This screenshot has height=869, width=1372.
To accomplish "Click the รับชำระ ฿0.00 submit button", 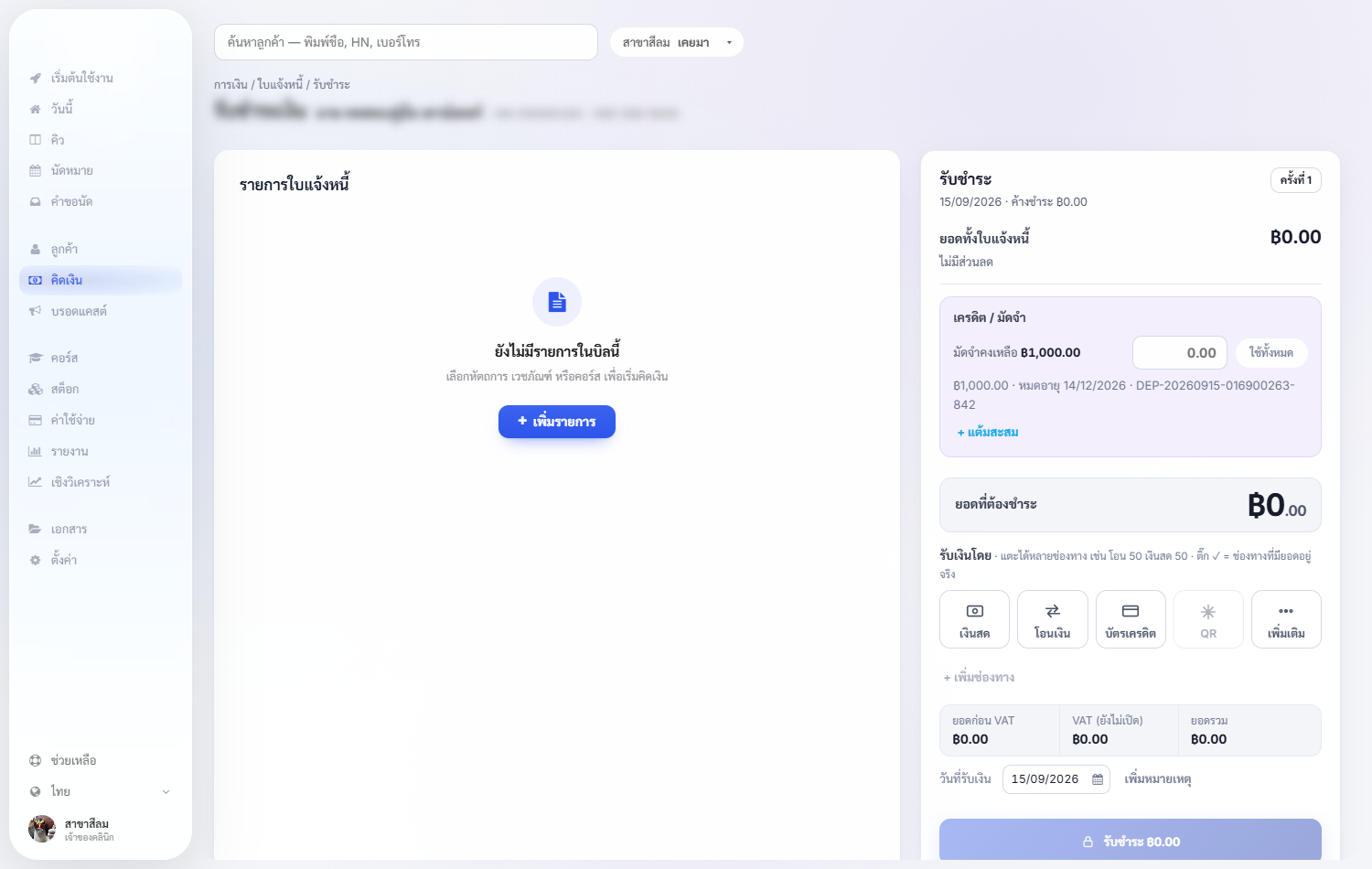I will click(x=1131, y=842).
